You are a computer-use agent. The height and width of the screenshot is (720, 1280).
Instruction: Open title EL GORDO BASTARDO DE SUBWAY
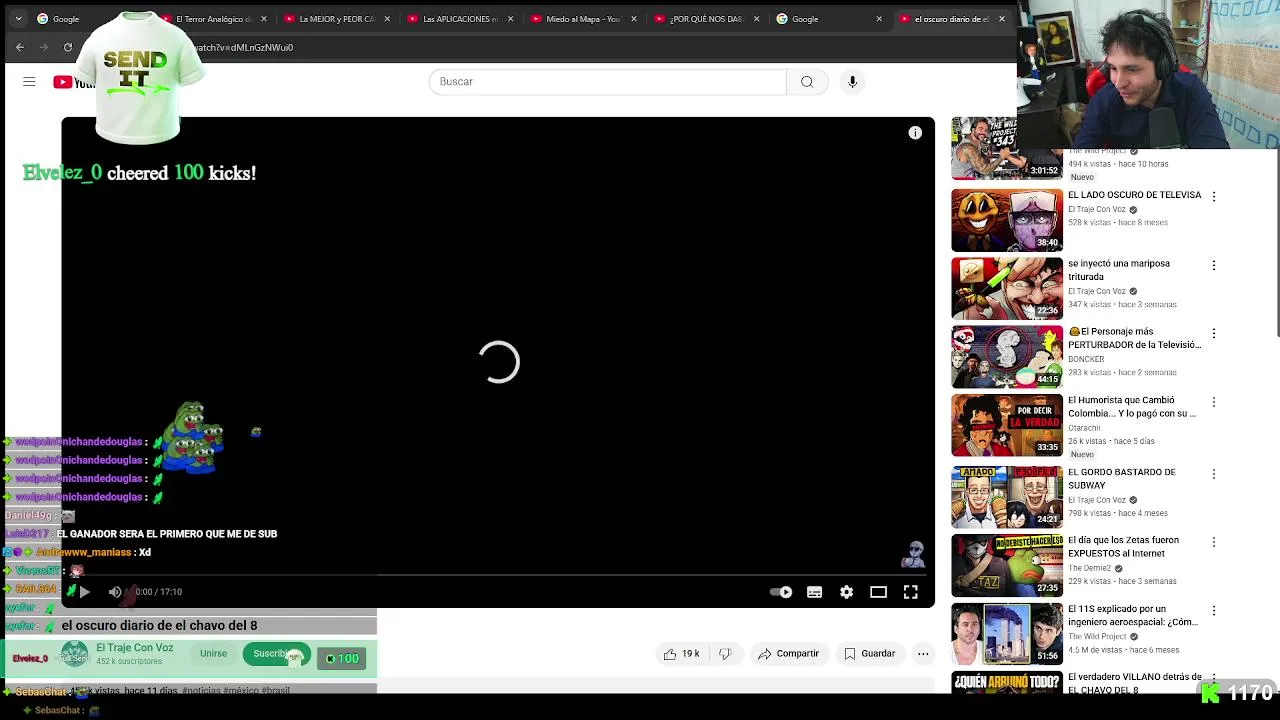click(1122, 479)
